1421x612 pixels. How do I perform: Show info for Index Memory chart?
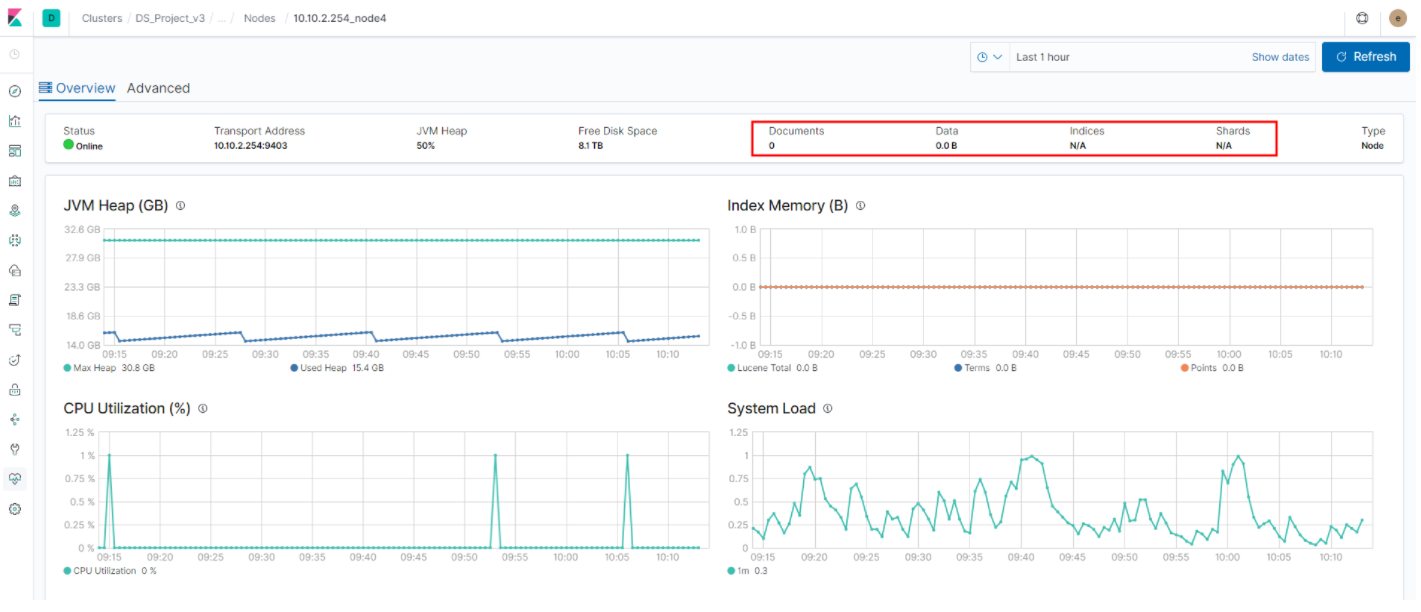(861, 205)
